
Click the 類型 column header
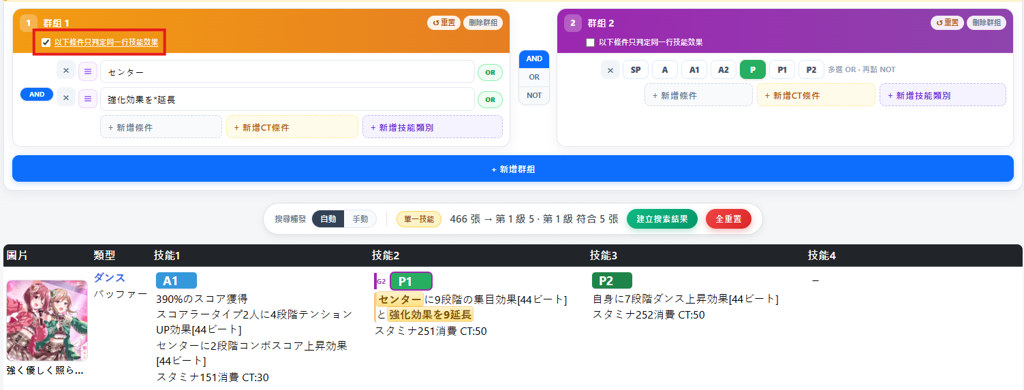(105, 255)
